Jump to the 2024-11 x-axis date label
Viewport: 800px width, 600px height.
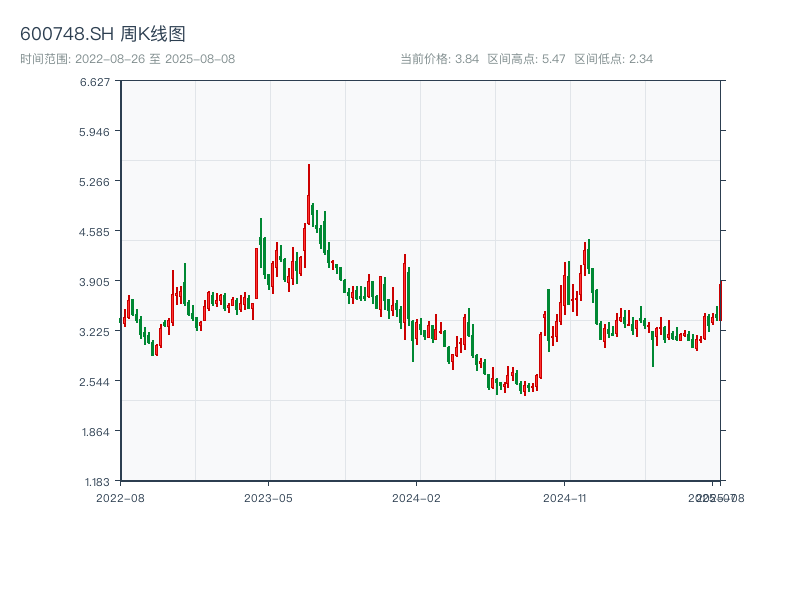565,497
